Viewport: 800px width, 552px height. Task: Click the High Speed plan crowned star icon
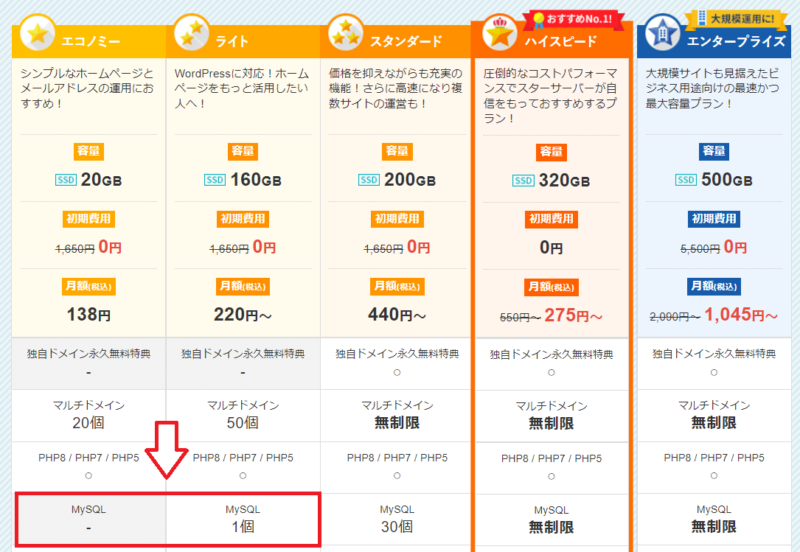coord(498,36)
